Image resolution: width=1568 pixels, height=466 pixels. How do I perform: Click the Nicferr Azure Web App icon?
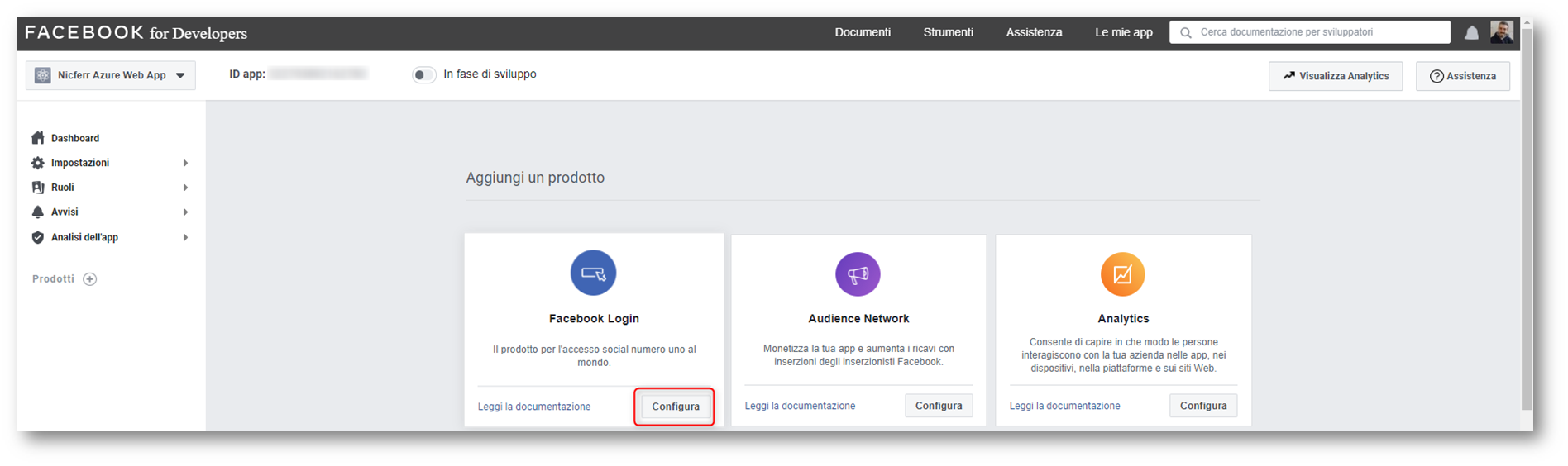(x=43, y=75)
